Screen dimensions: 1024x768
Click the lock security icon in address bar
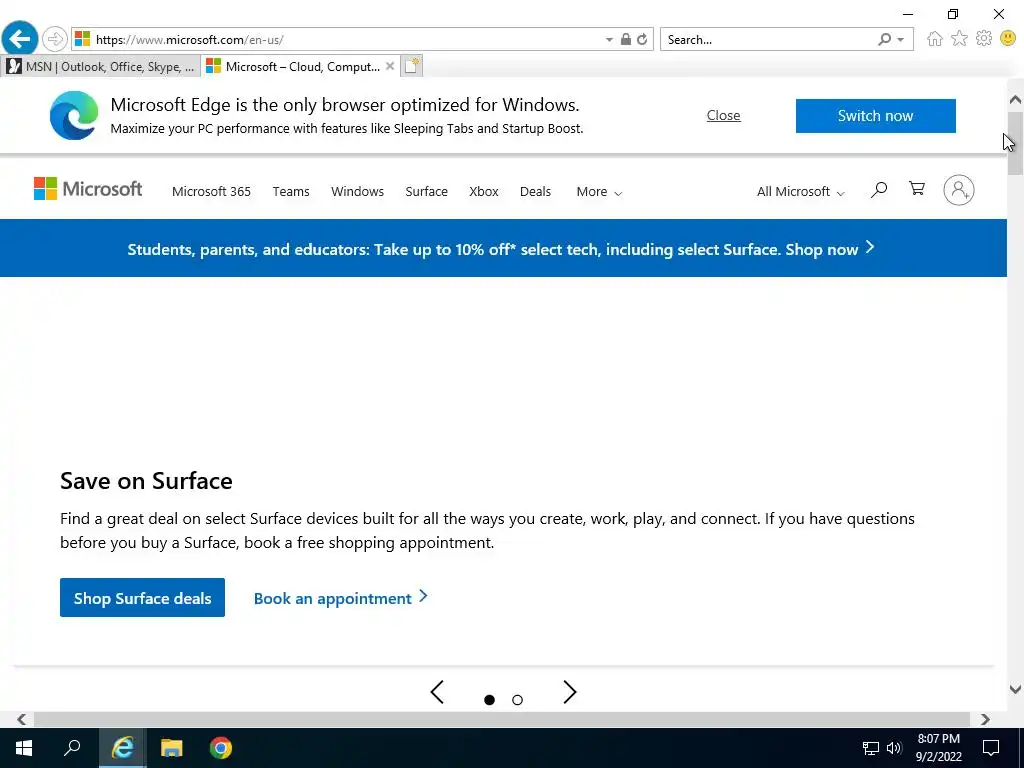(x=626, y=39)
